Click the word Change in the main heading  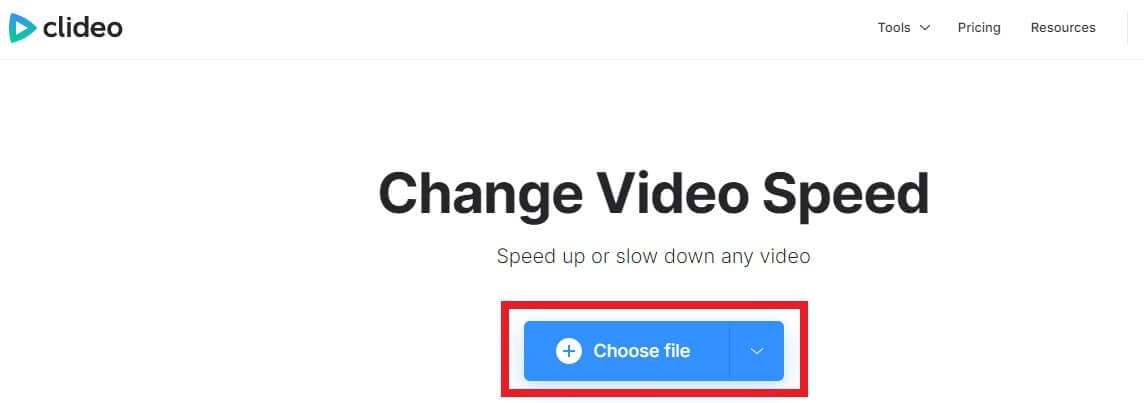pos(481,195)
